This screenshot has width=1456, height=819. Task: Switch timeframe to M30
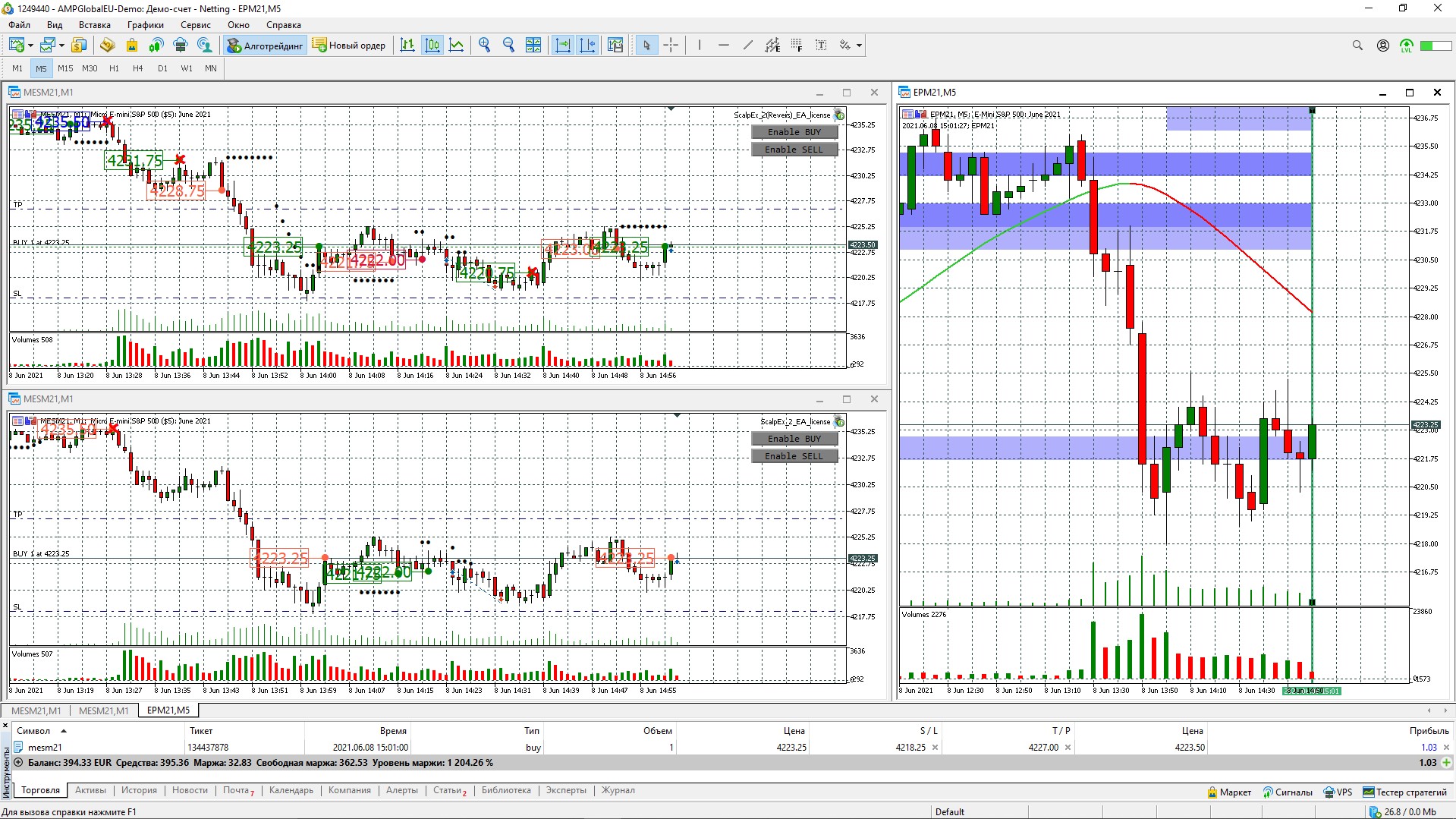pyautogui.click(x=90, y=68)
